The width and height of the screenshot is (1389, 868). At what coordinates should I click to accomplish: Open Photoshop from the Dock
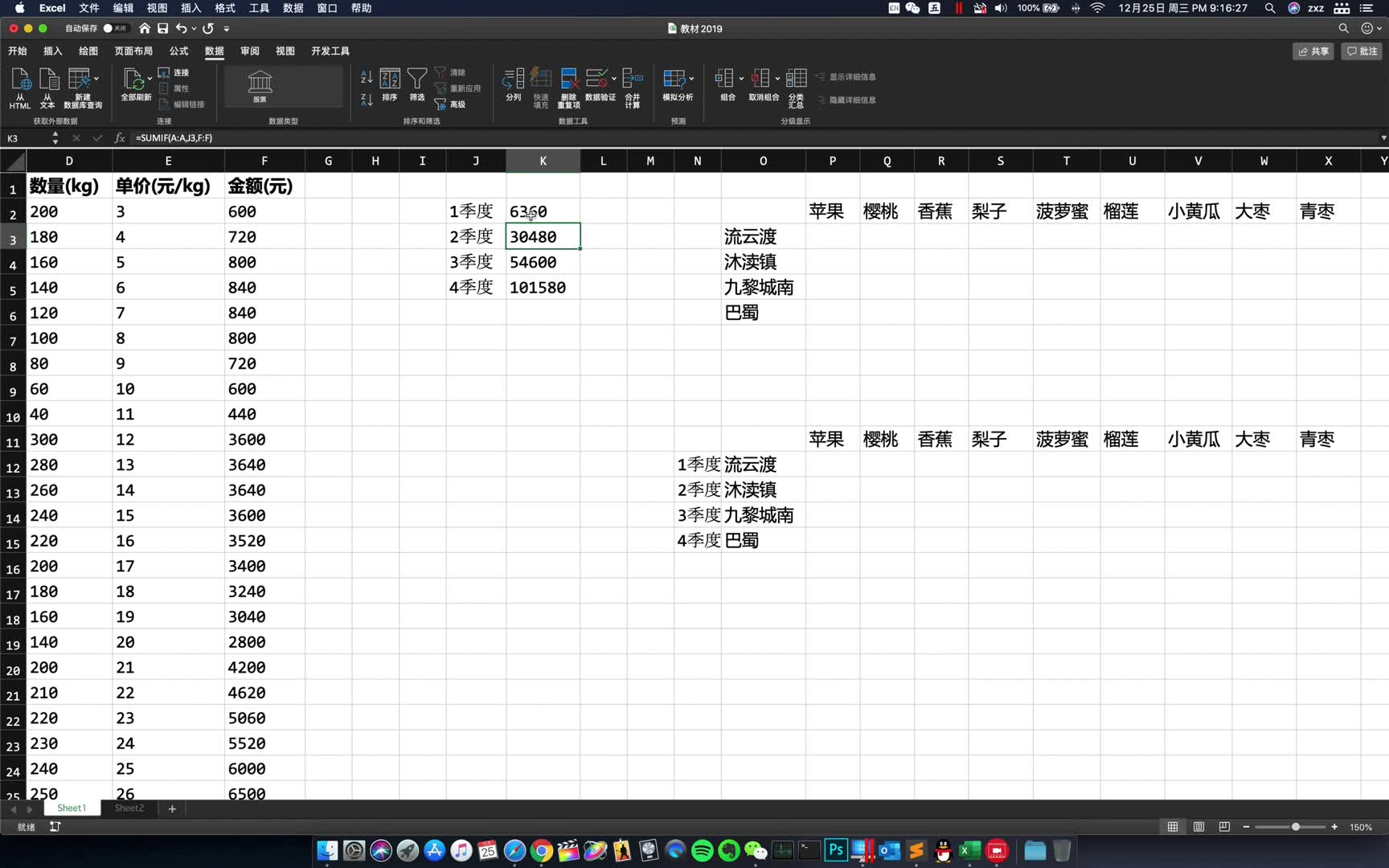coord(835,850)
